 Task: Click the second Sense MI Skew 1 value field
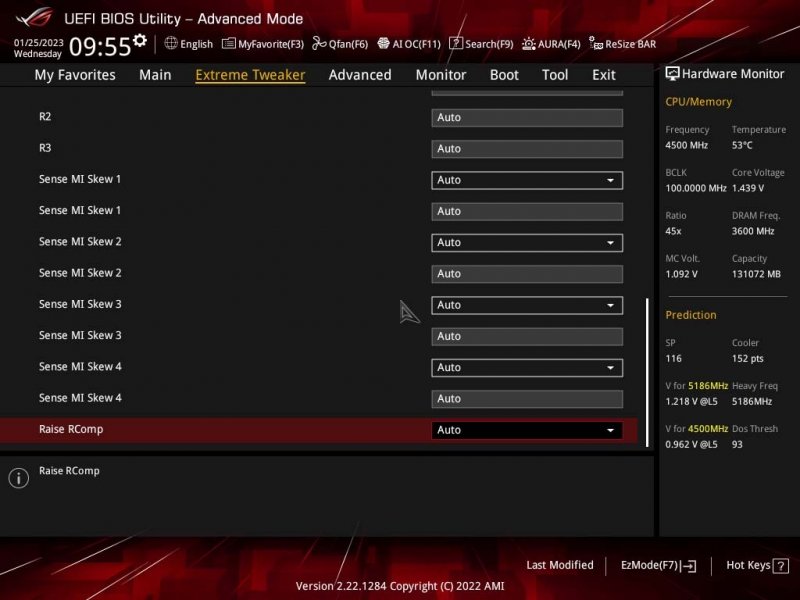(x=527, y=211)
